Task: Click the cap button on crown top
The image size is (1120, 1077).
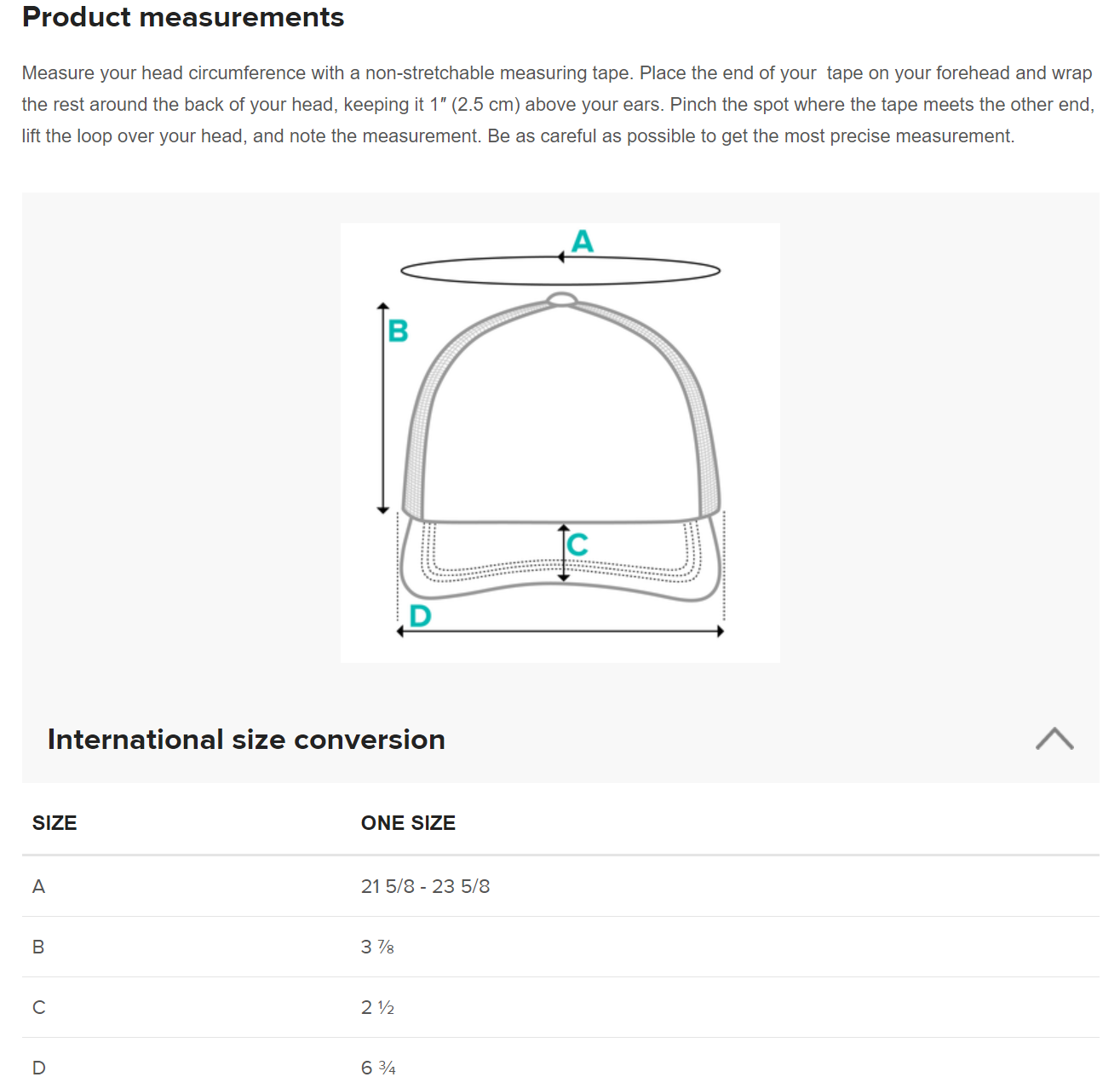Action: [561, 298]
